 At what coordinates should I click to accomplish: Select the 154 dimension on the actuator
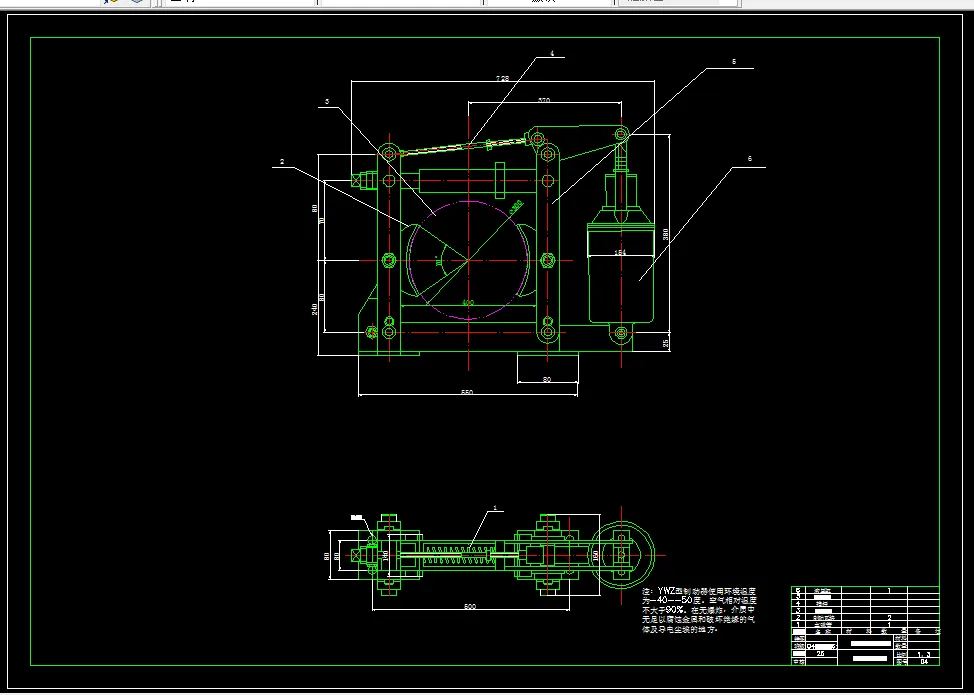tap(620, 253)
